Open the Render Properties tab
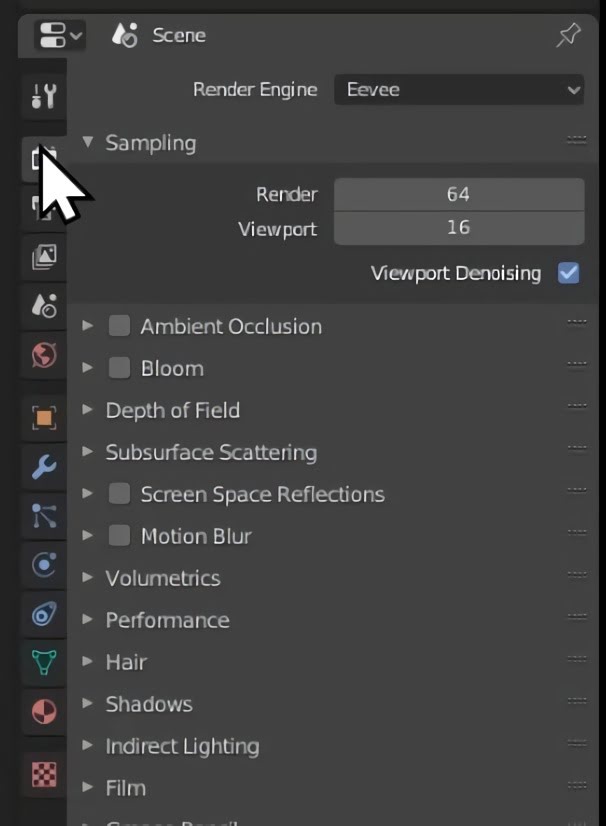This screenshot has width=606, height=826. click(x=42, y=158)
